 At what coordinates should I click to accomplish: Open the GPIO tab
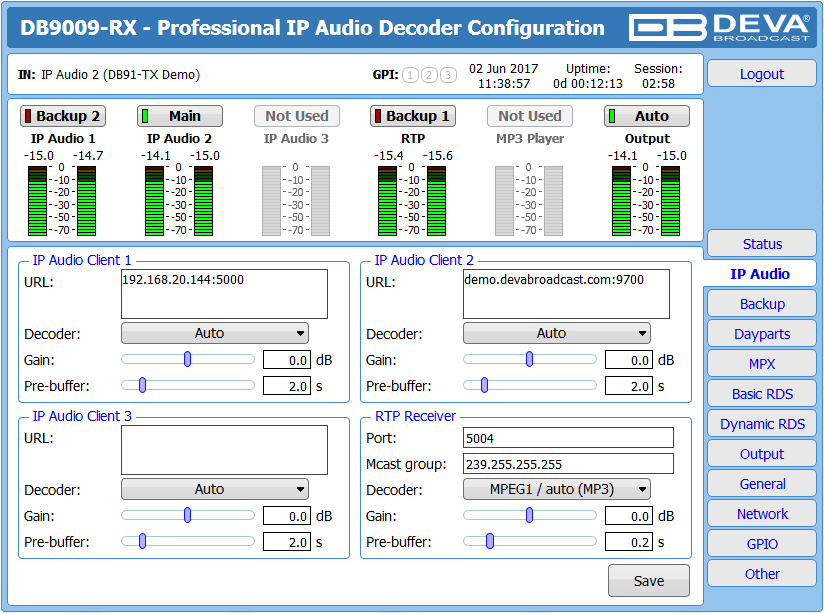(x=761, y=543)
